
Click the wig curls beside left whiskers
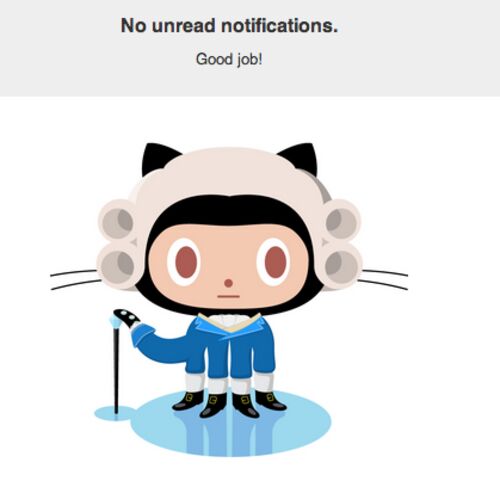click(117, 244)
